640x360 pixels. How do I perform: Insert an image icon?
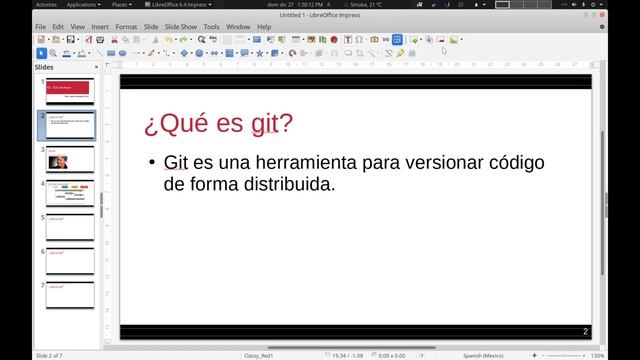[311, 40]
